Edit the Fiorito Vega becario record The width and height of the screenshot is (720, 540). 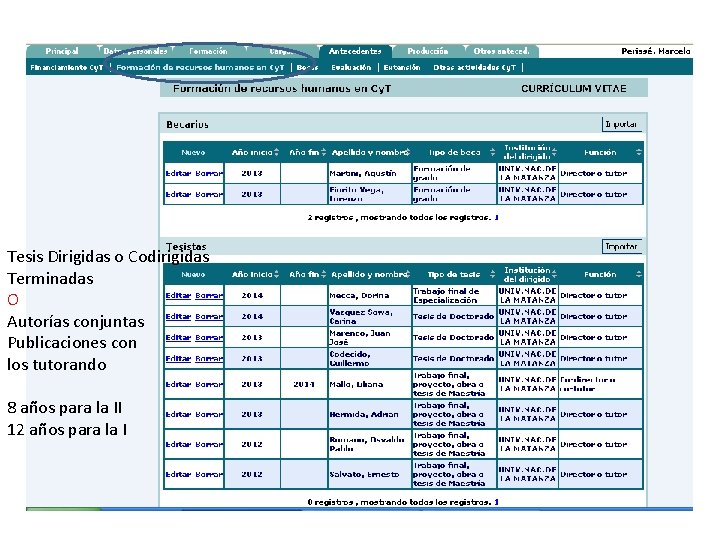coord(178,195)
